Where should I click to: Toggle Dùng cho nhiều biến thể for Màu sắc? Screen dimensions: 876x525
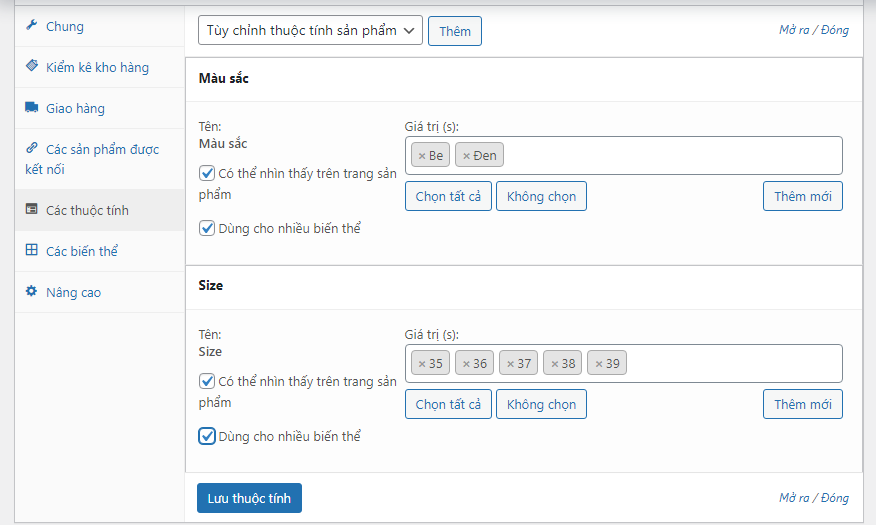pyautogui.click(x=207, y=228)
